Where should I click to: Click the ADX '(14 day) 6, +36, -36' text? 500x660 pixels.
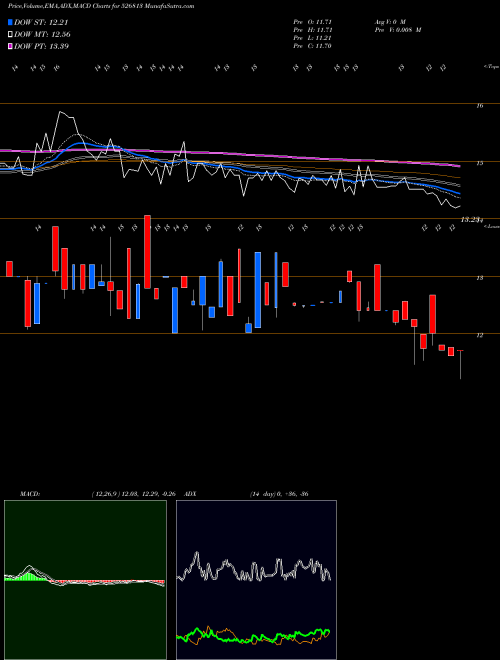coord(279,494)
